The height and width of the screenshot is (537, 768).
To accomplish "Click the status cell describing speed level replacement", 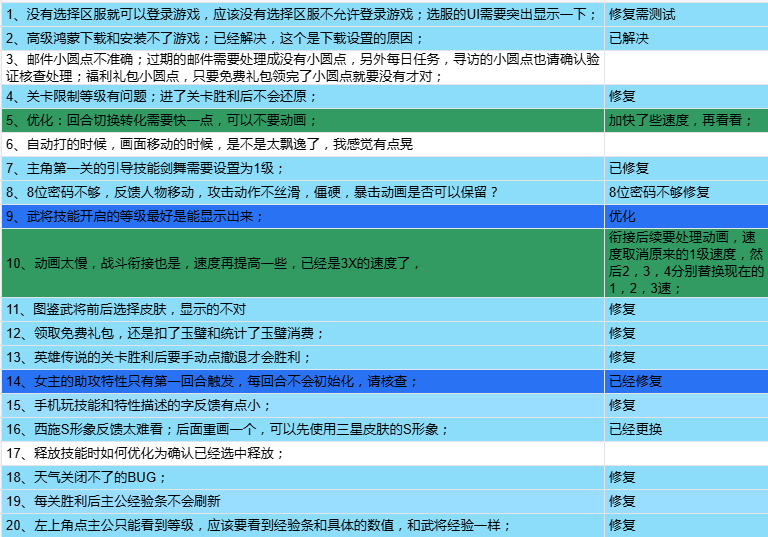I will [x=686, y=263].
